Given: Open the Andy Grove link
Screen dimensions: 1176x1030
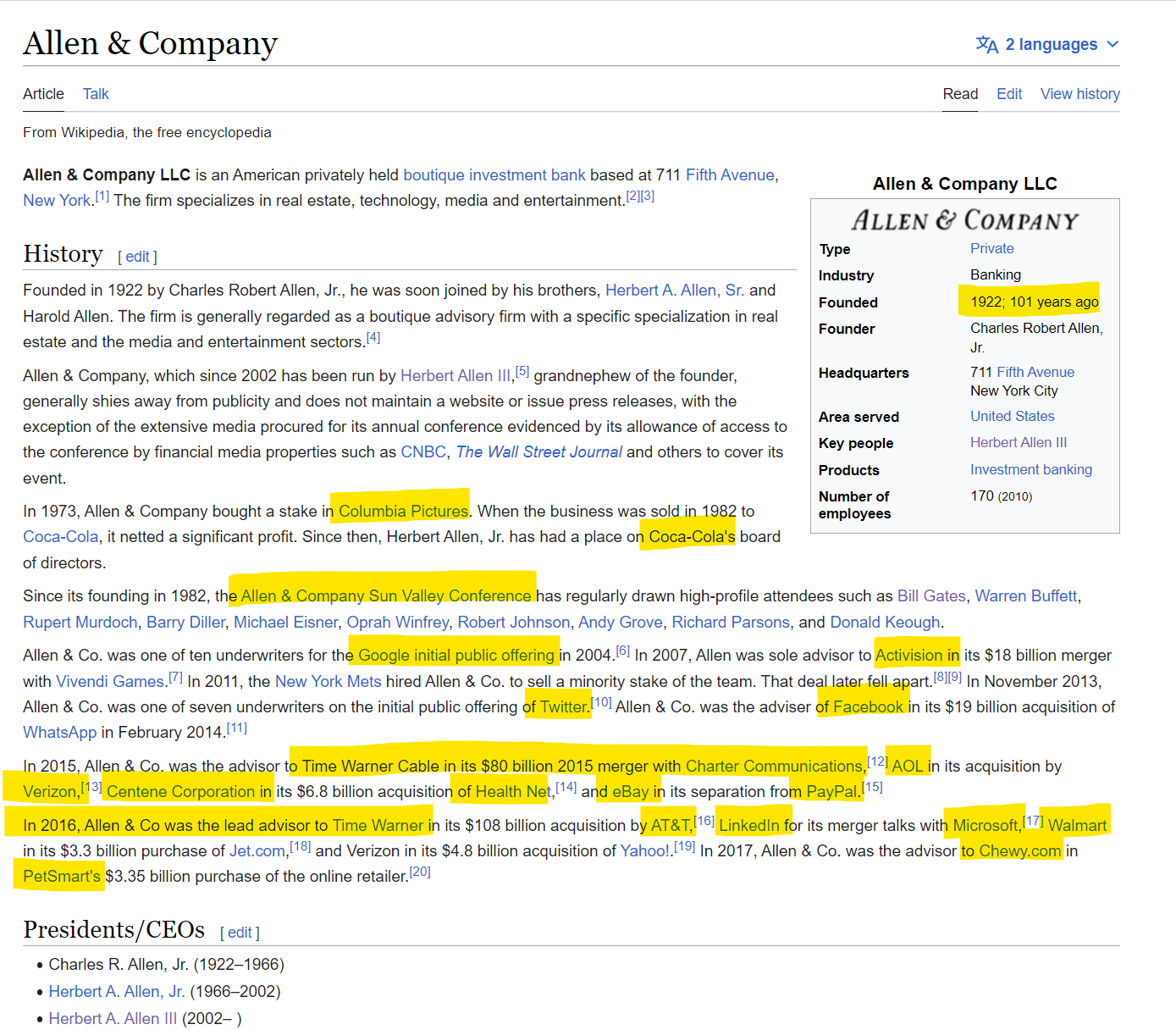Looking at the screenshot, I should (x=621, y=623).
